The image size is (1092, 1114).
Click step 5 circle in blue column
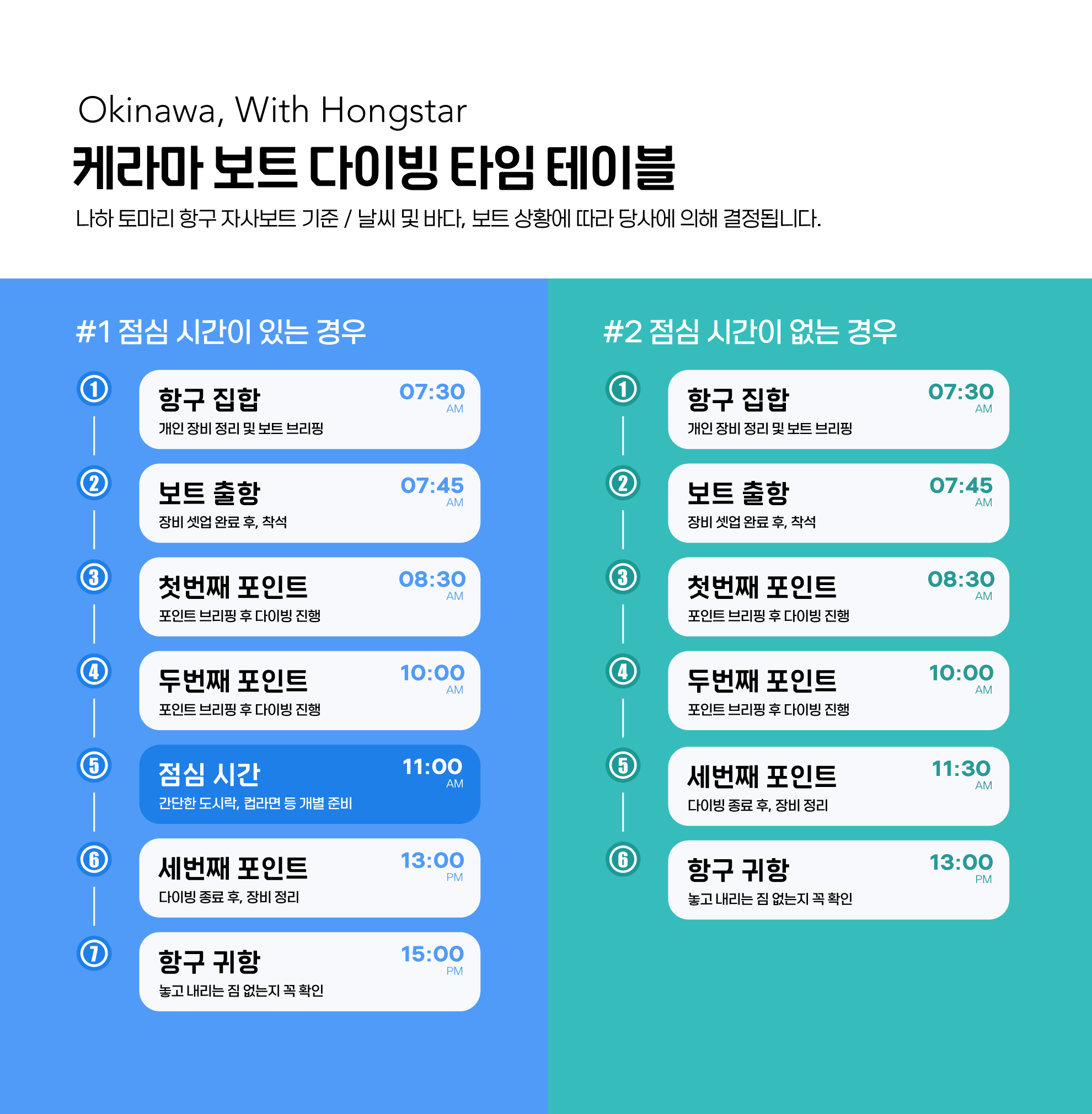[94, 765]
